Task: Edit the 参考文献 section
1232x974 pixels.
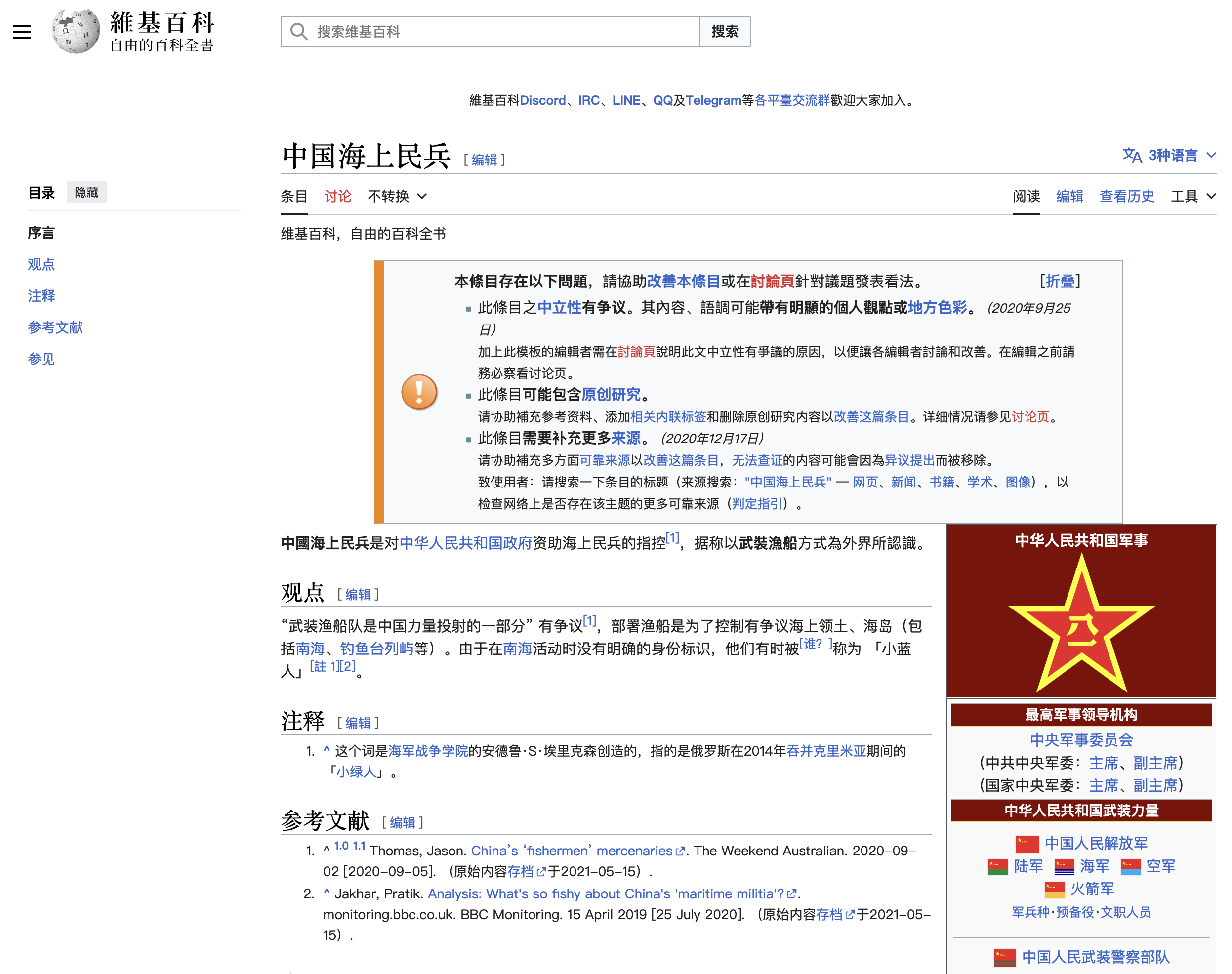Action: [x=403, y=822]
